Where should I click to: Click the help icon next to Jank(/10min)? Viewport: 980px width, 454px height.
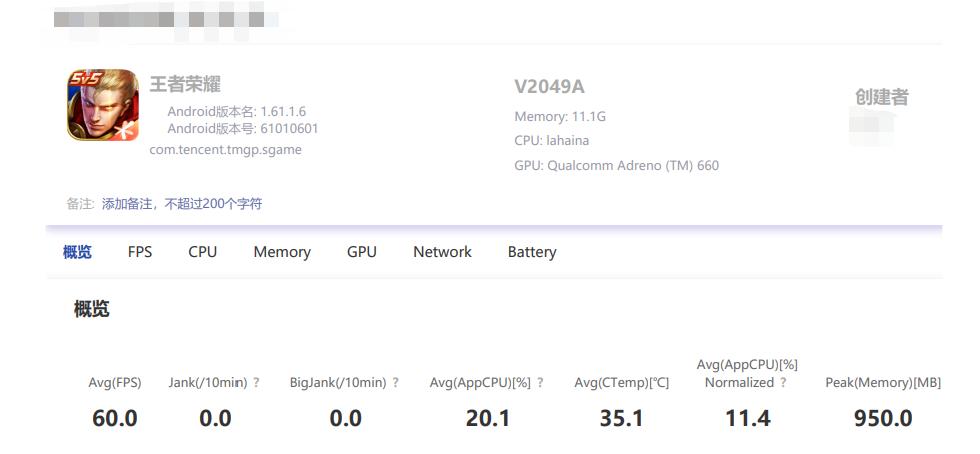(257, 383)
